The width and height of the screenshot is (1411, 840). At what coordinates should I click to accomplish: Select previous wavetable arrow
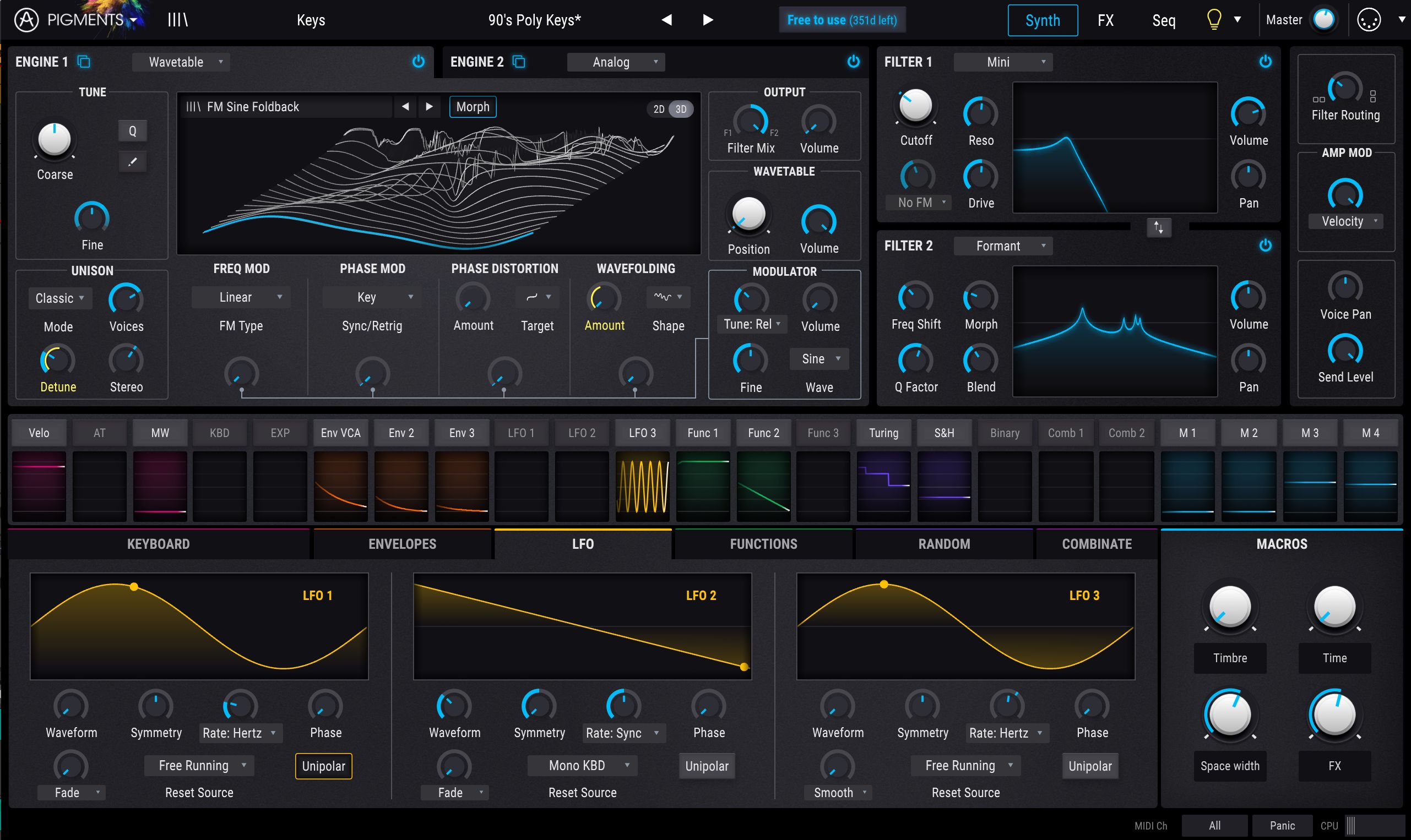[x=405, y=106]
